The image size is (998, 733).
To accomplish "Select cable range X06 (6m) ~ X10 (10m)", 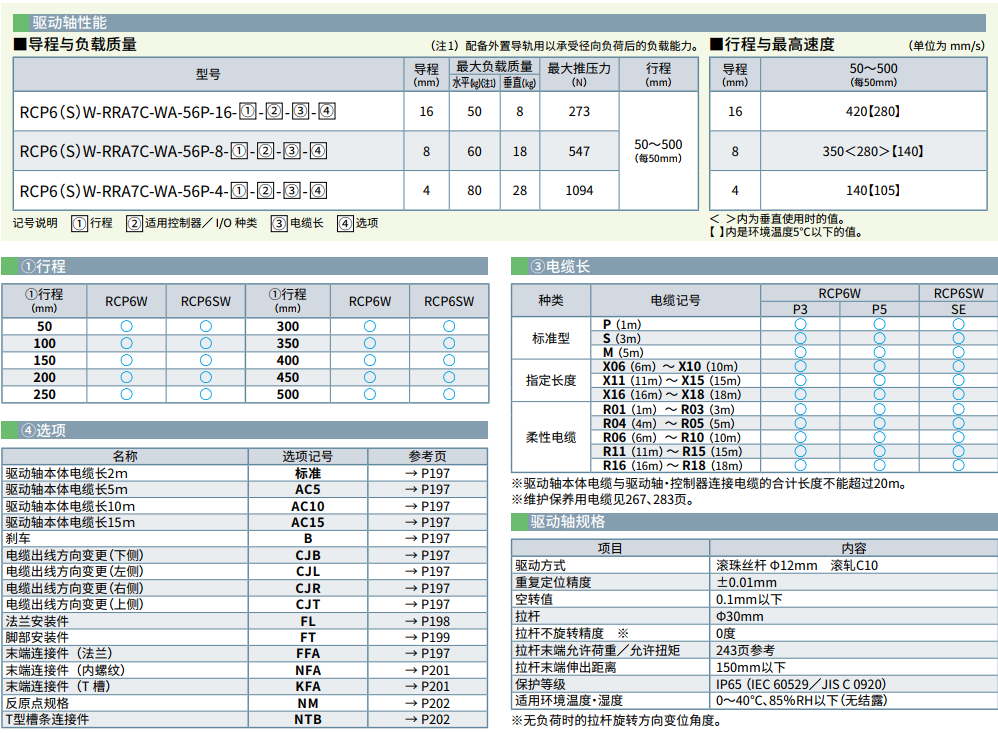I will coord(670,366).
